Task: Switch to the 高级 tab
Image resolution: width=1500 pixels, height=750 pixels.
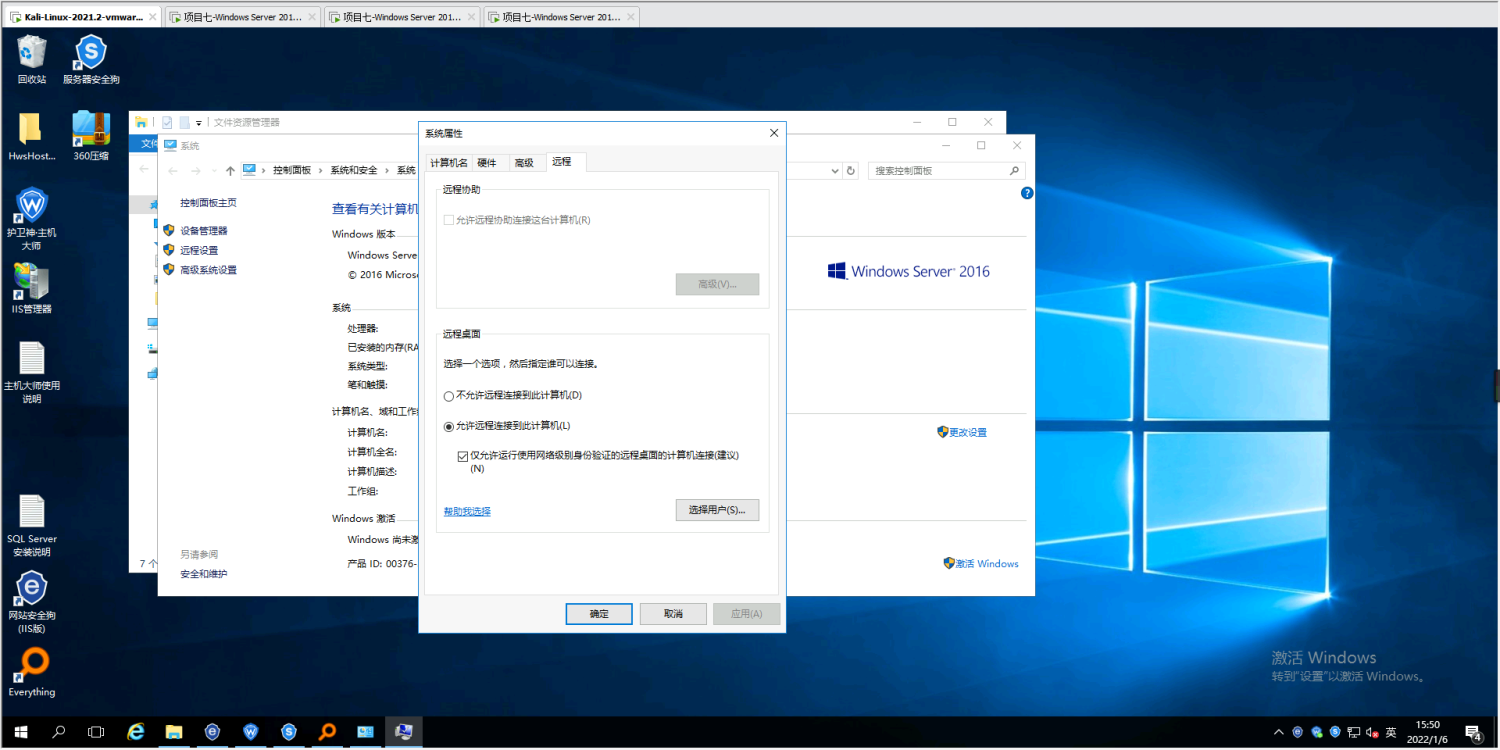Action: 524,163
